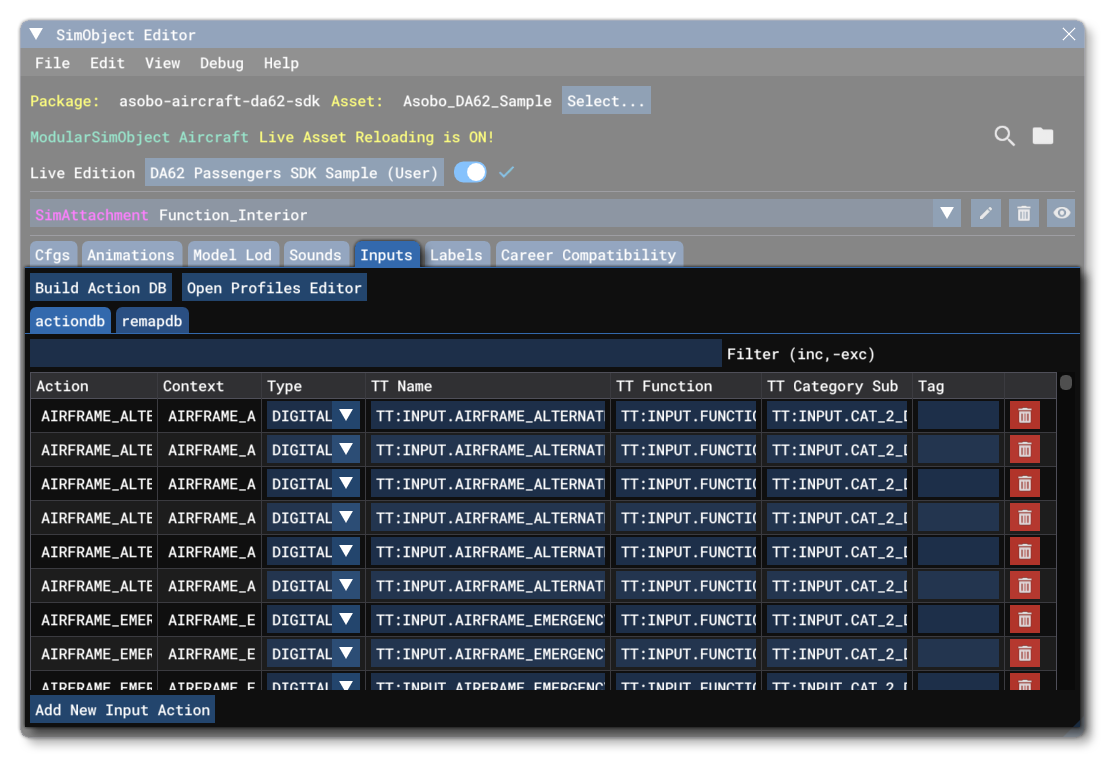
Task: Show Function_Interior with the eye icon
Action: pyautogui.click(x=1060, y=213)
